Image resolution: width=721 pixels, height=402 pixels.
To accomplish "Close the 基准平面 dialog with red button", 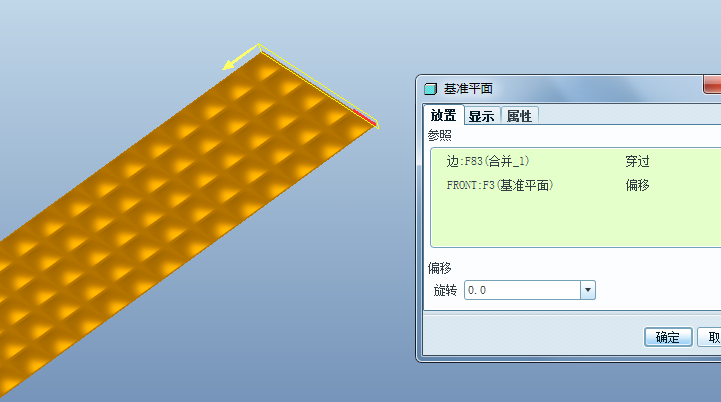I will [713, 85].
